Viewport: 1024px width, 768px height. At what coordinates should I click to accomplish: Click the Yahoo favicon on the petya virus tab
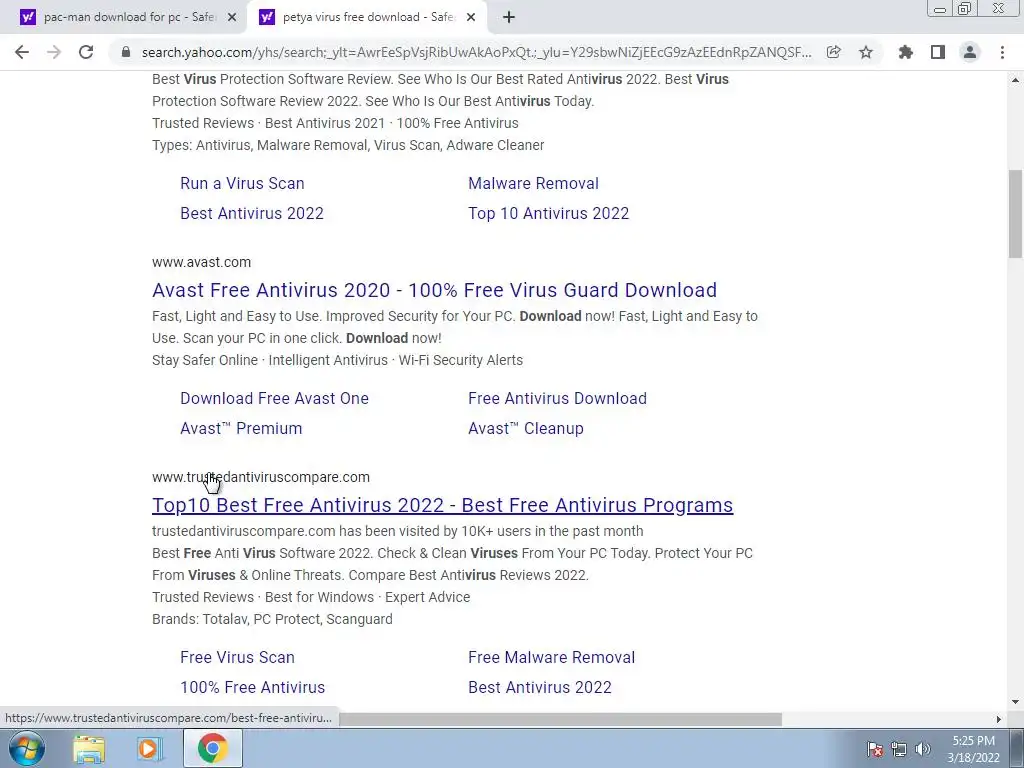coord(266,18)
